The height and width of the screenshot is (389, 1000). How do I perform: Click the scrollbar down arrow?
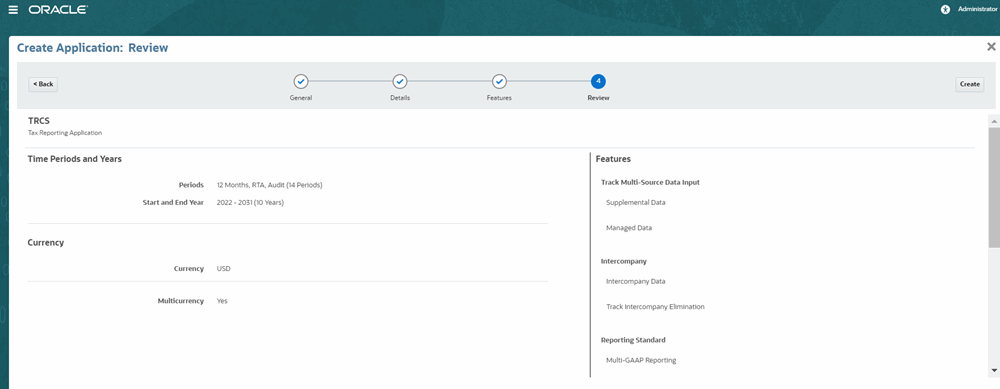[x=994, y=370]
